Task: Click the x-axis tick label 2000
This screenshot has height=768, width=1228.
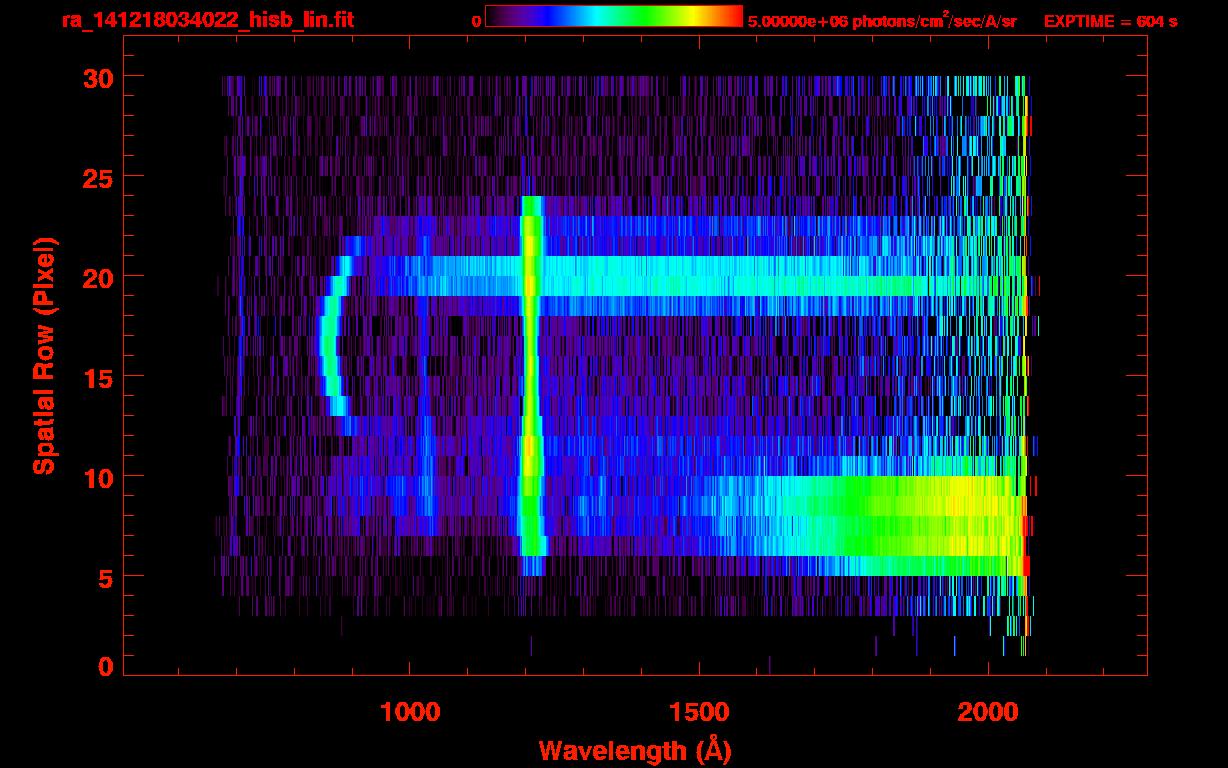Action: coord(988,711)
